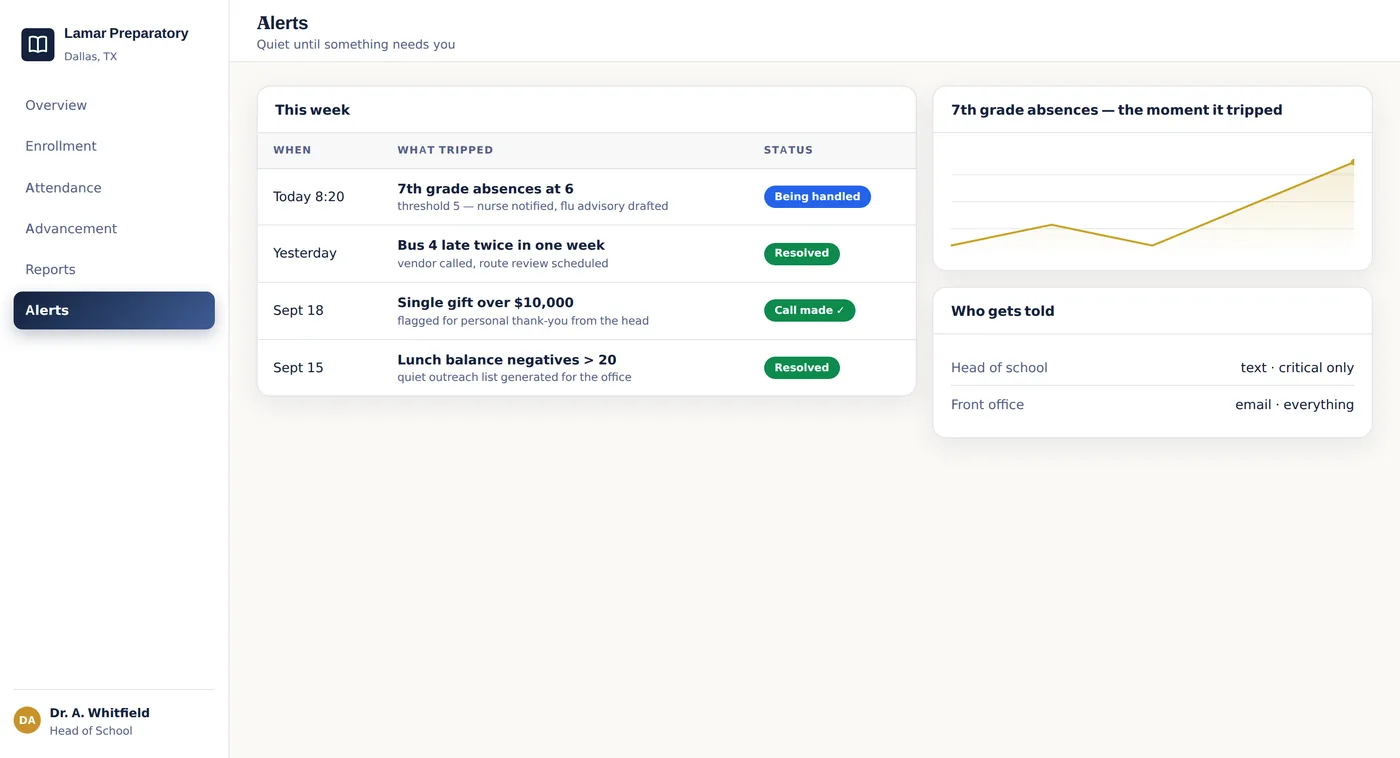Click the Yesterday time cell
Screen dimensions: 1400x758
(305, 253)
